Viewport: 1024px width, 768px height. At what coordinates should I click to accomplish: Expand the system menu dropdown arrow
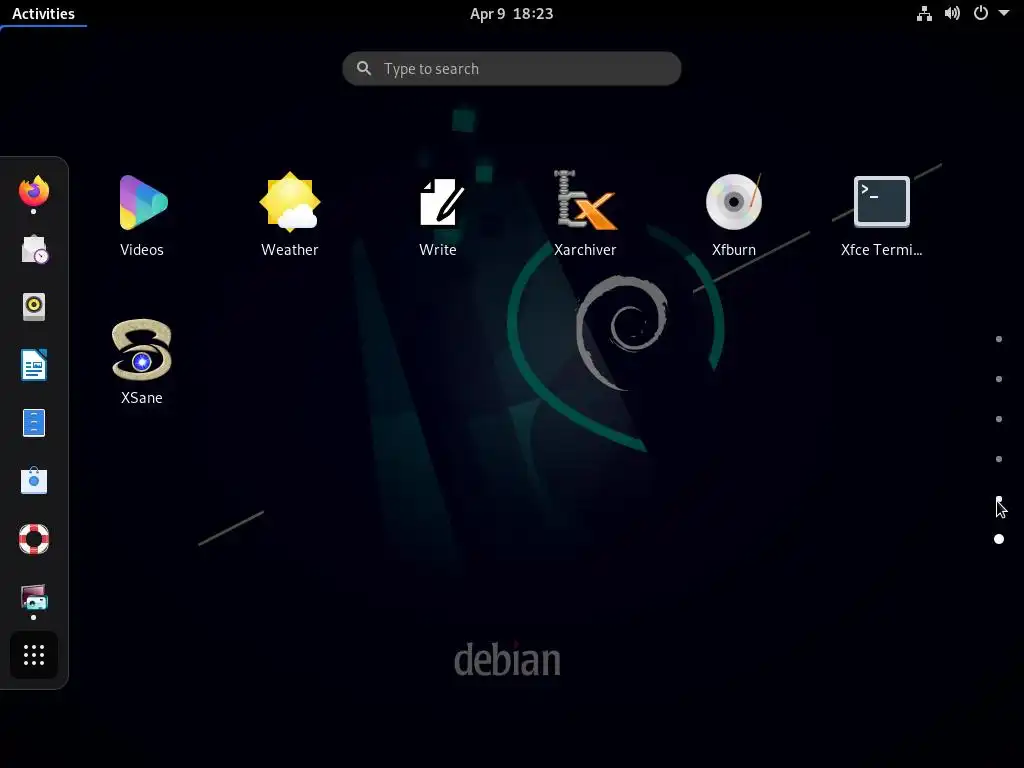(1004, 14)
